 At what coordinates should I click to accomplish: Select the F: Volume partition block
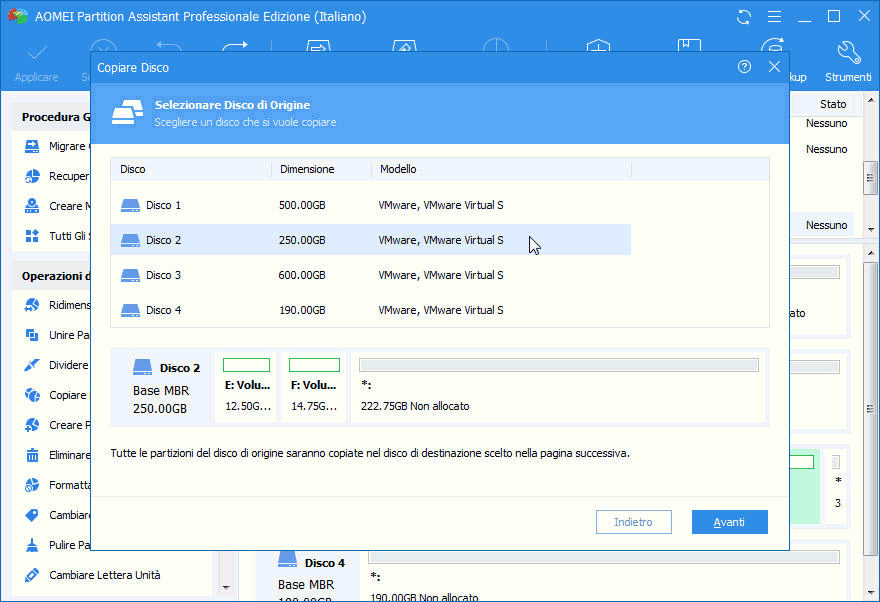click(313, 387)
